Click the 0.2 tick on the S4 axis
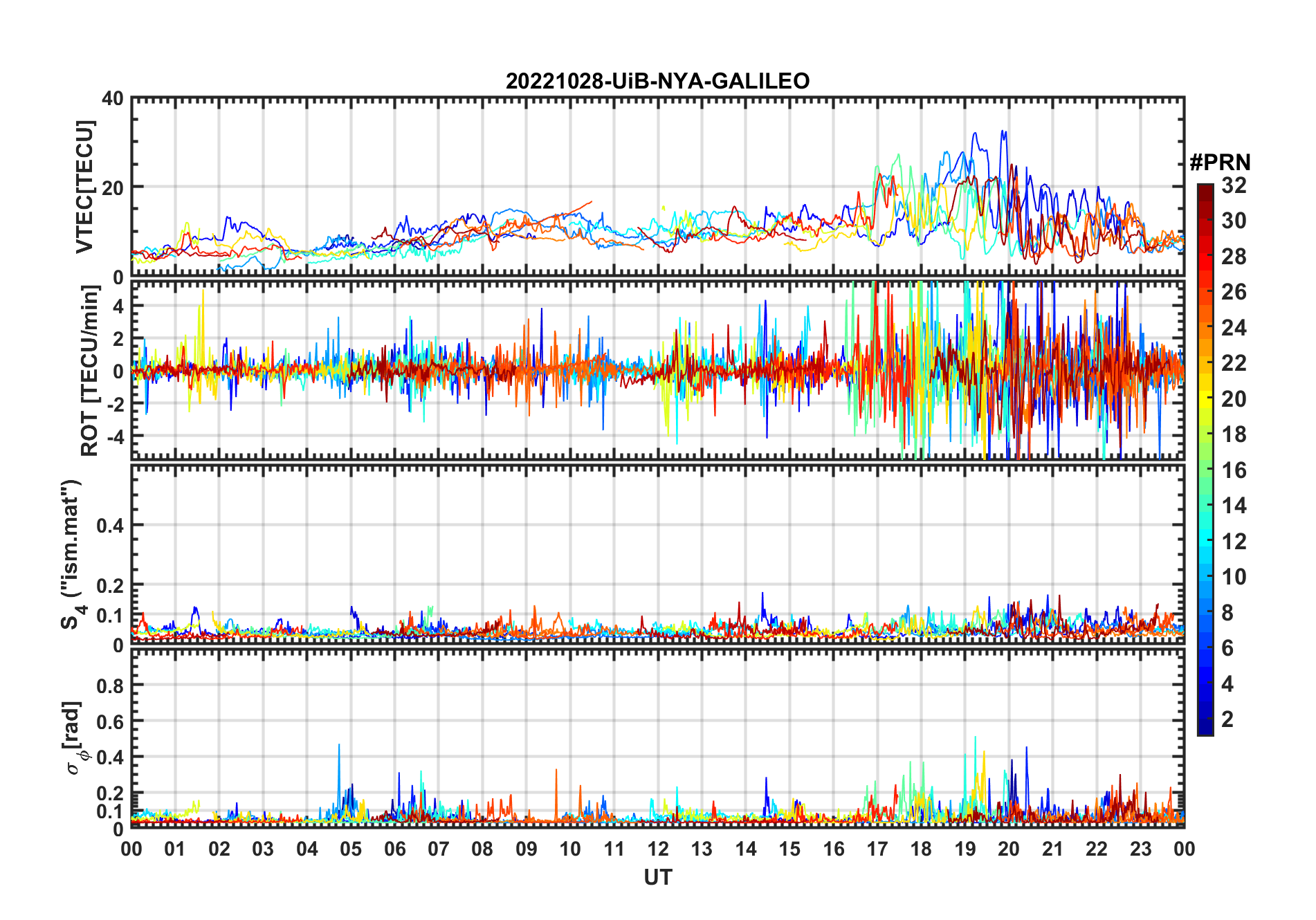 click(110, 586)
